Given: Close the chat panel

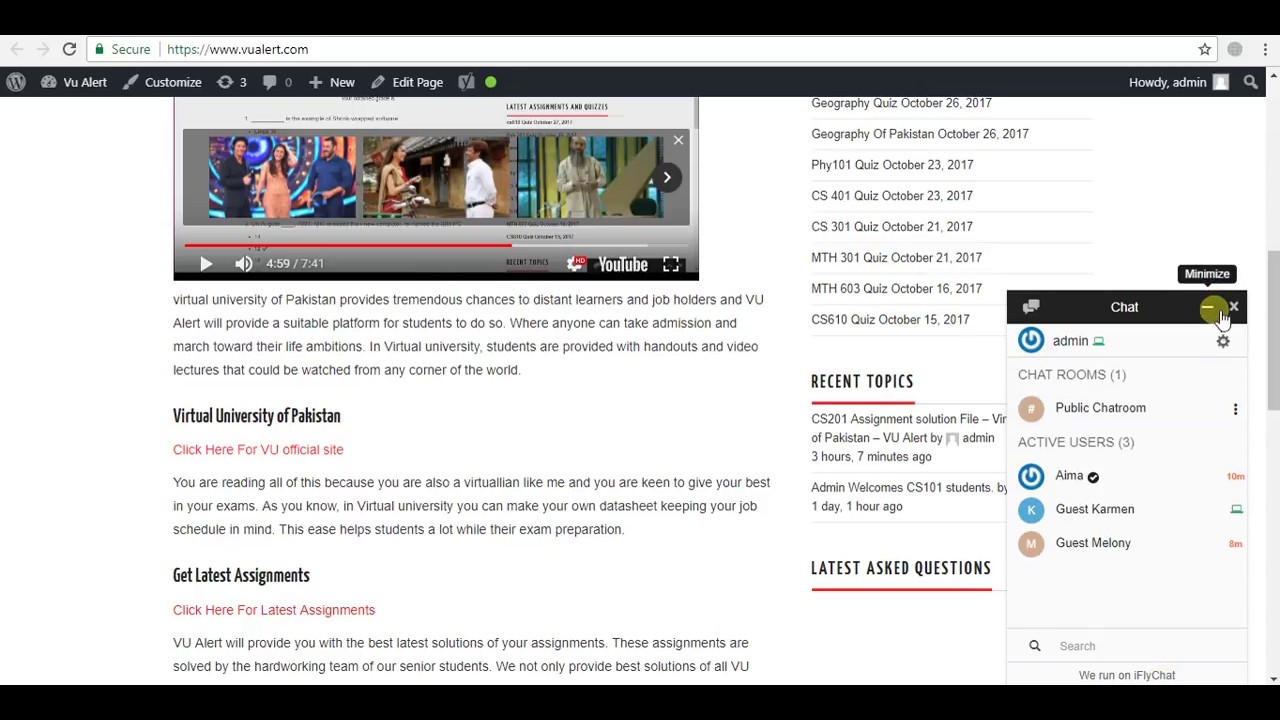Looking at the screenshot, I should 1234,307.
